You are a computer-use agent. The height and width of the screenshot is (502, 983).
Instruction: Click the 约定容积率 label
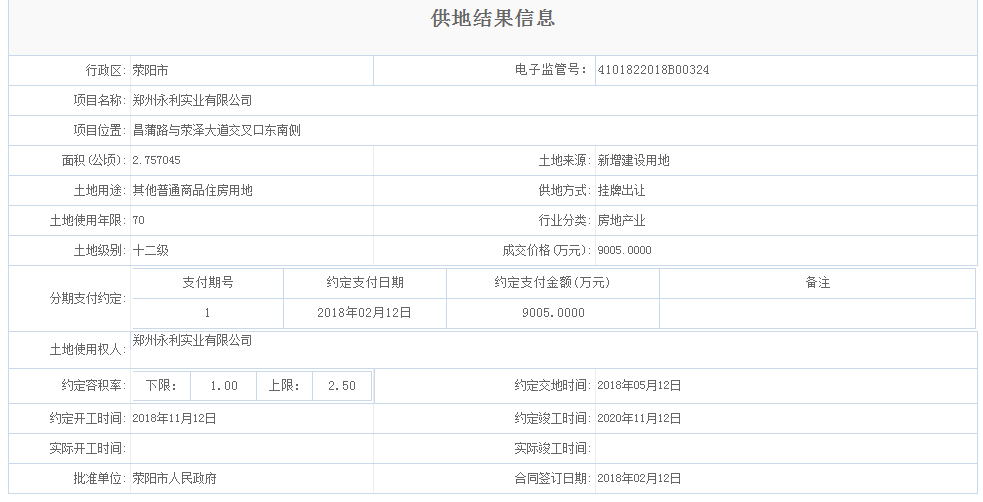pyautogui.click(x=94, y=385)
